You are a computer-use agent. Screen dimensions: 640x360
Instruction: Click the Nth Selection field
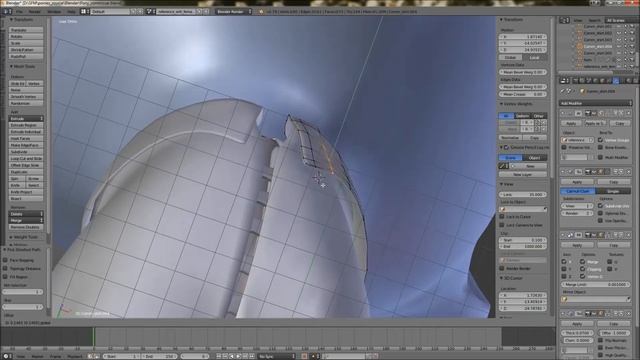(x=23, y=292)
